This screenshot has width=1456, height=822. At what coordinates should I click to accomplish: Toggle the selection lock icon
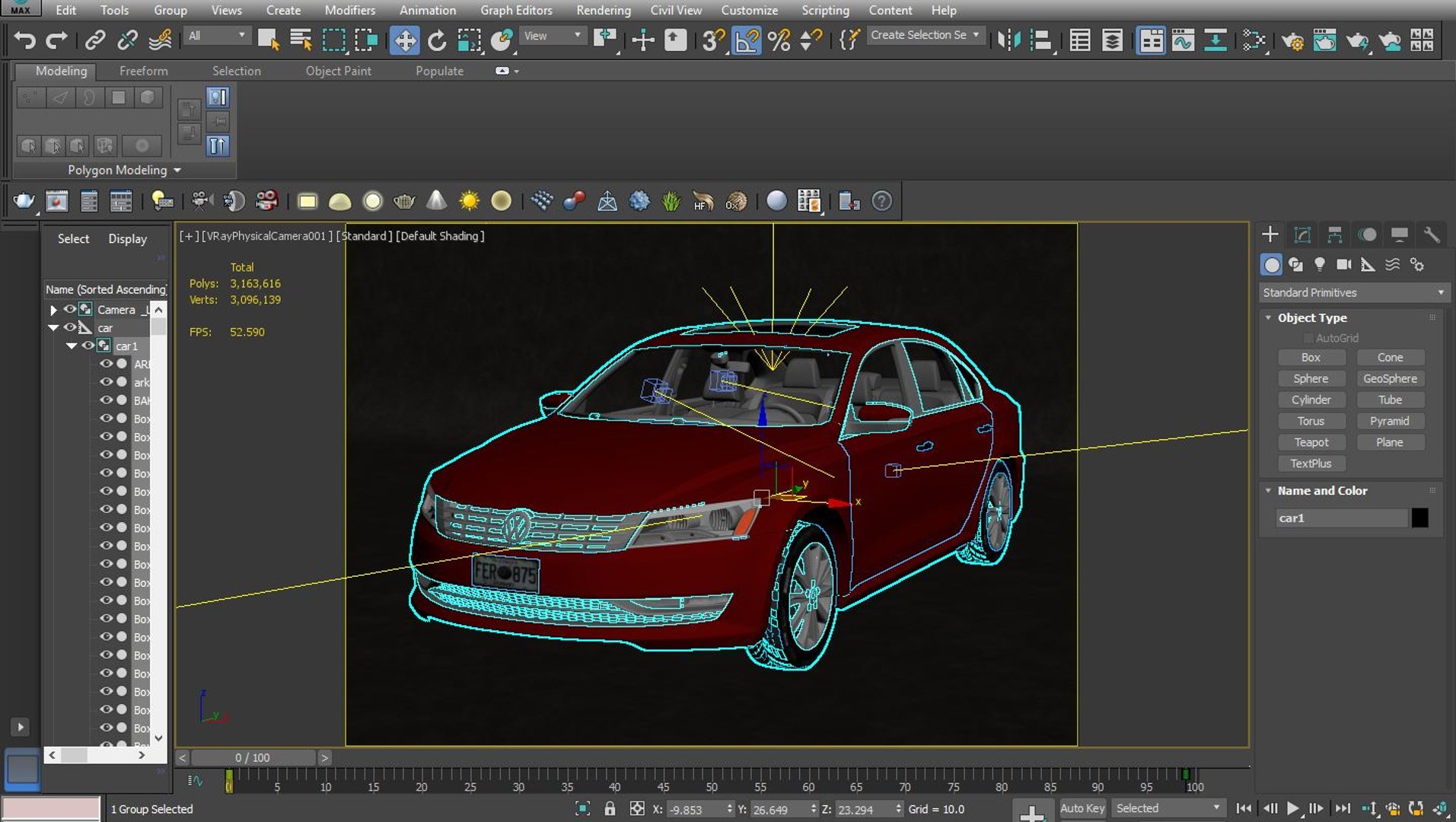click(x=610, y=809)
